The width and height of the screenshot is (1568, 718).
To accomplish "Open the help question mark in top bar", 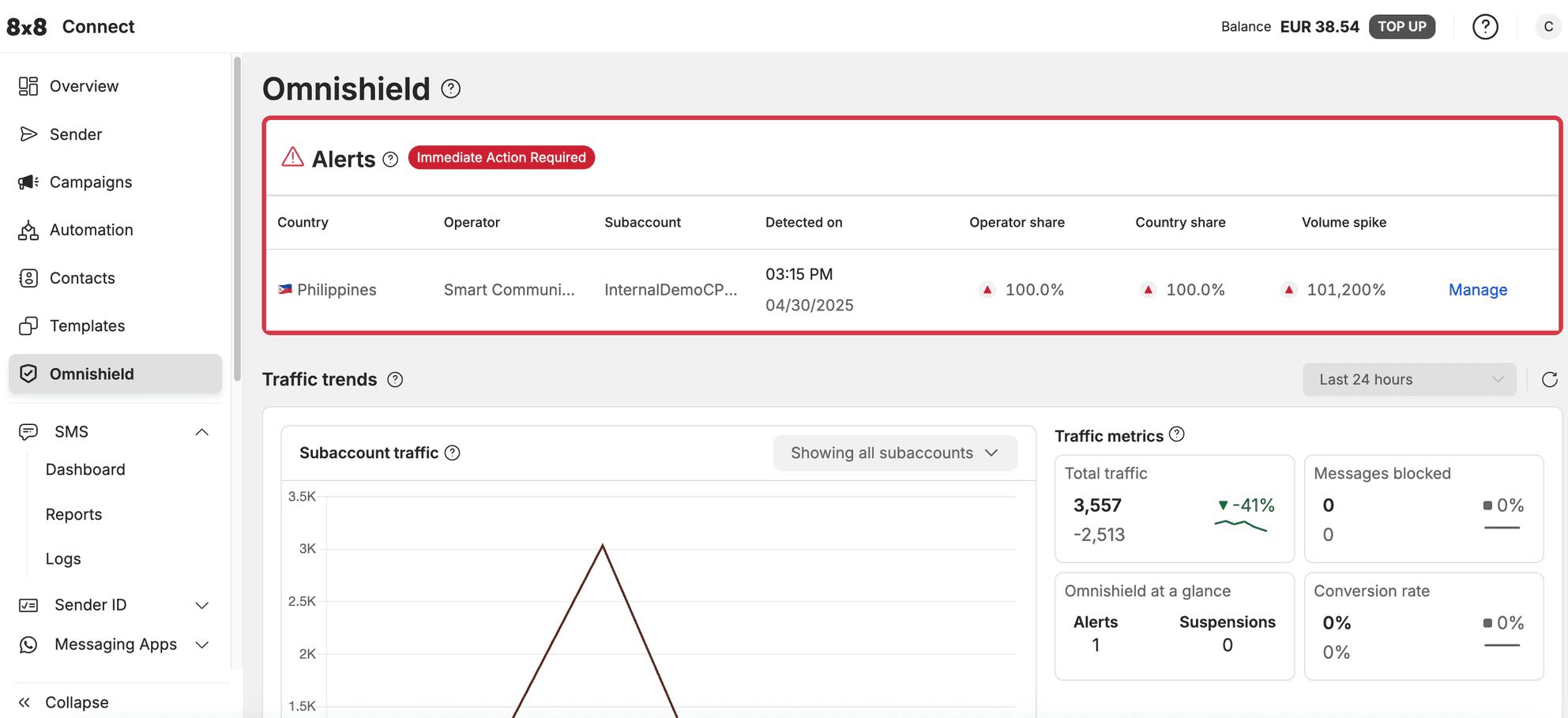I will (1485, 27).
